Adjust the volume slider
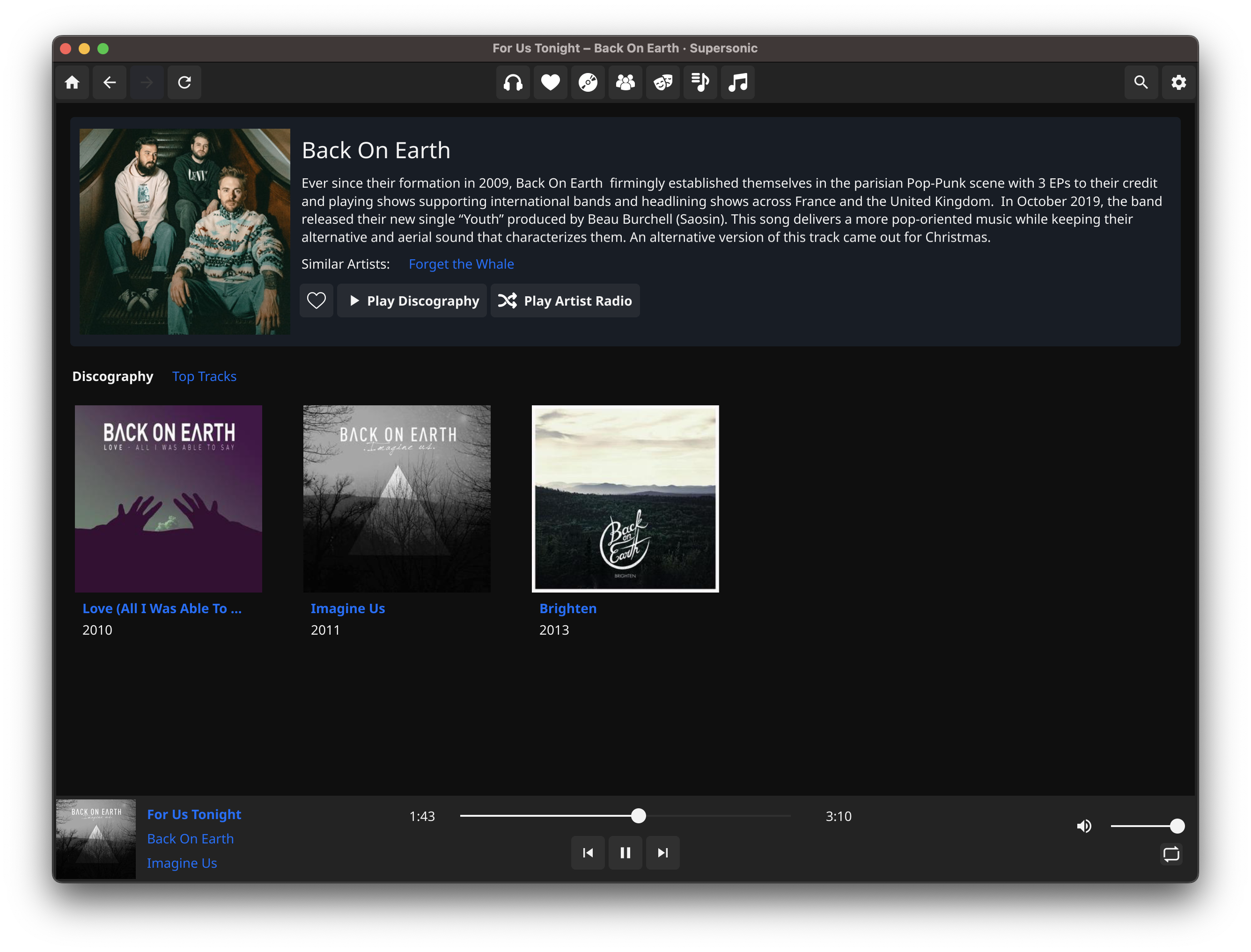This screenshot has width=1251, height=952. (x=1147, y=826)
